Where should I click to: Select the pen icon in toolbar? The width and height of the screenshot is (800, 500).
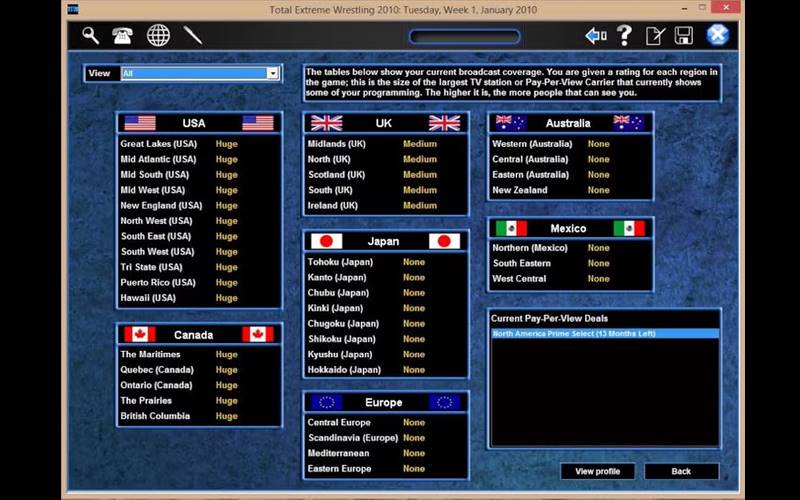pos(193,36)
